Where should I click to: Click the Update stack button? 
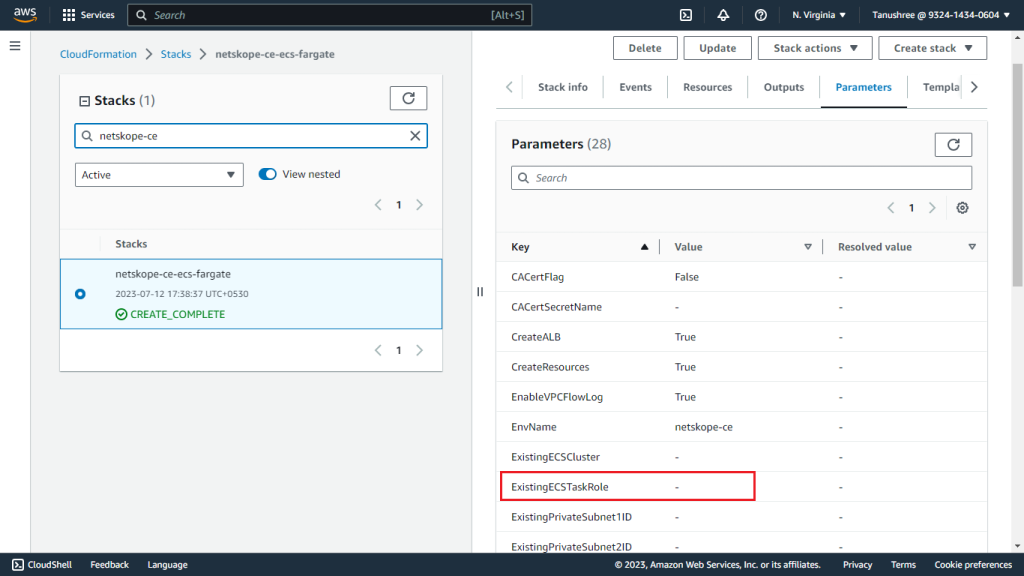[717, 48]
